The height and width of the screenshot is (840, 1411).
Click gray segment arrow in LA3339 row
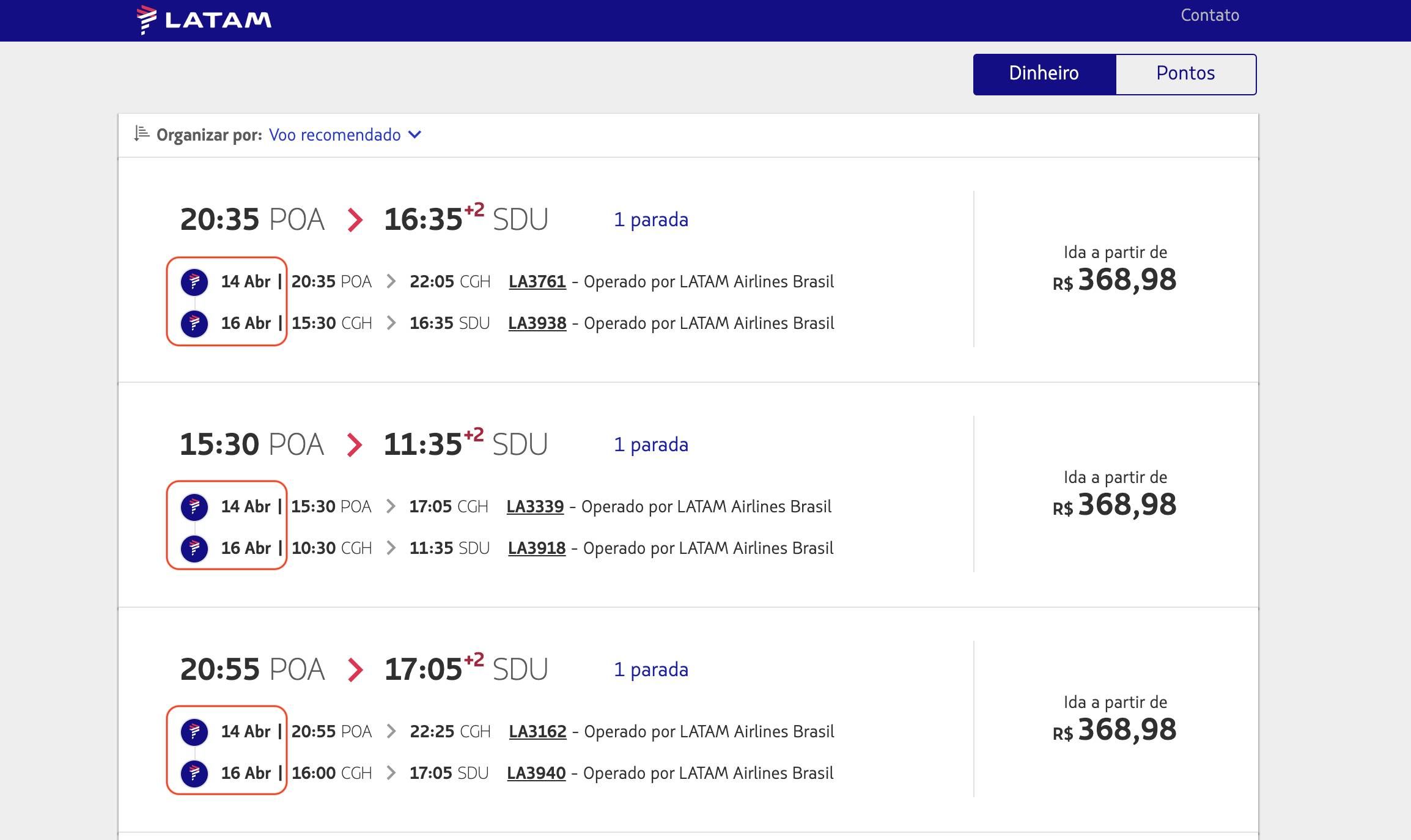391,507
